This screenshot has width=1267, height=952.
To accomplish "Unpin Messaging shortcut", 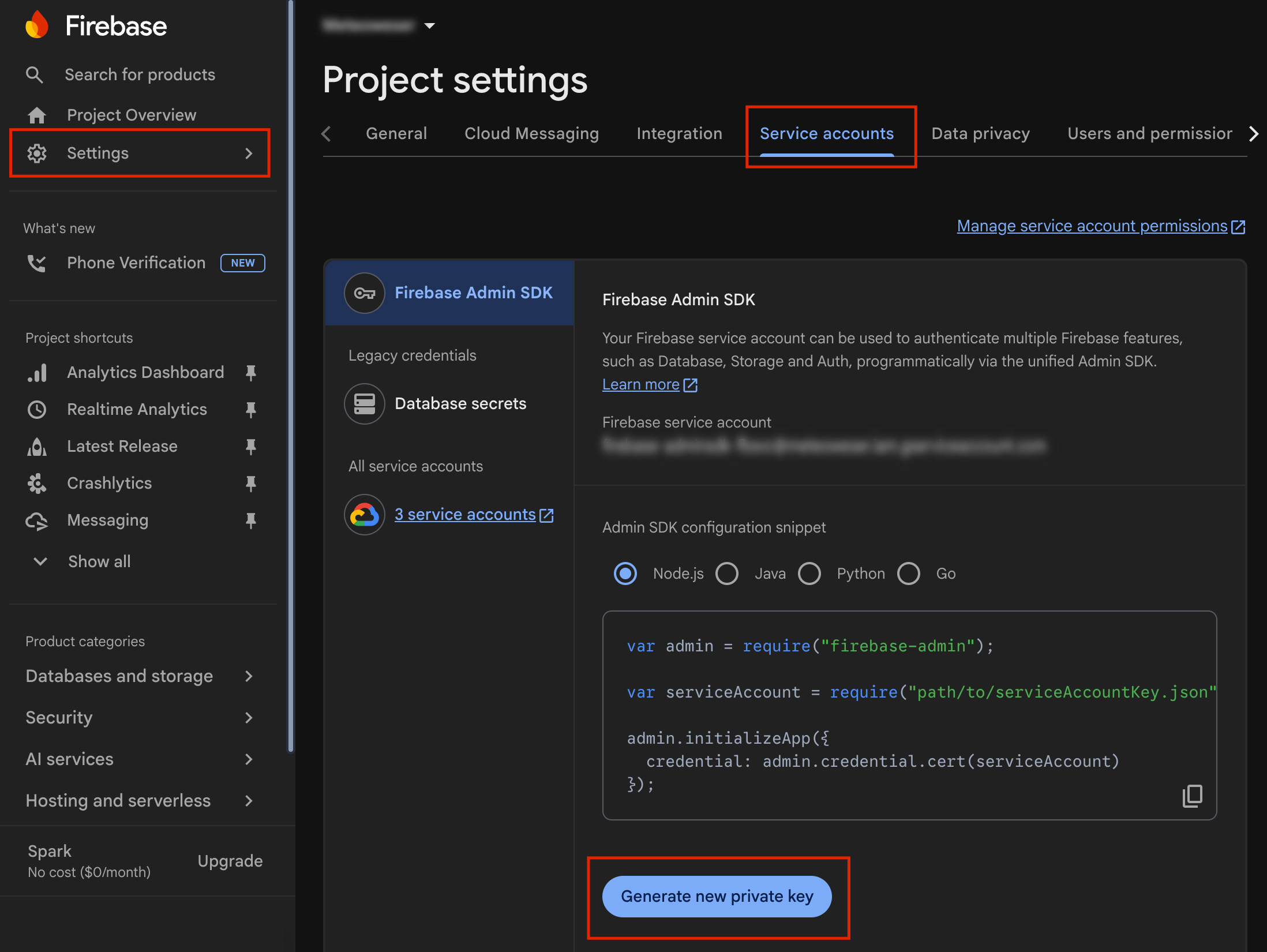I will [250, 521].
